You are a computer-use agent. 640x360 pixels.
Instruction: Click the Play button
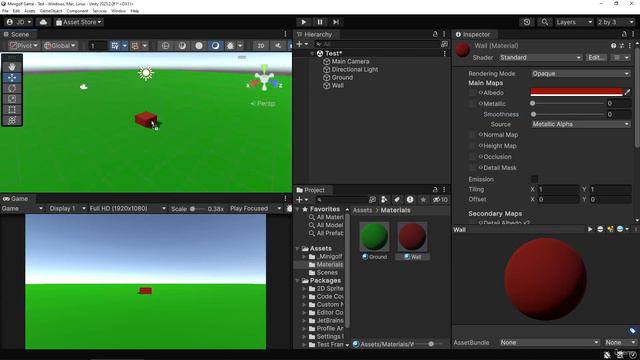tap(303, 22)
